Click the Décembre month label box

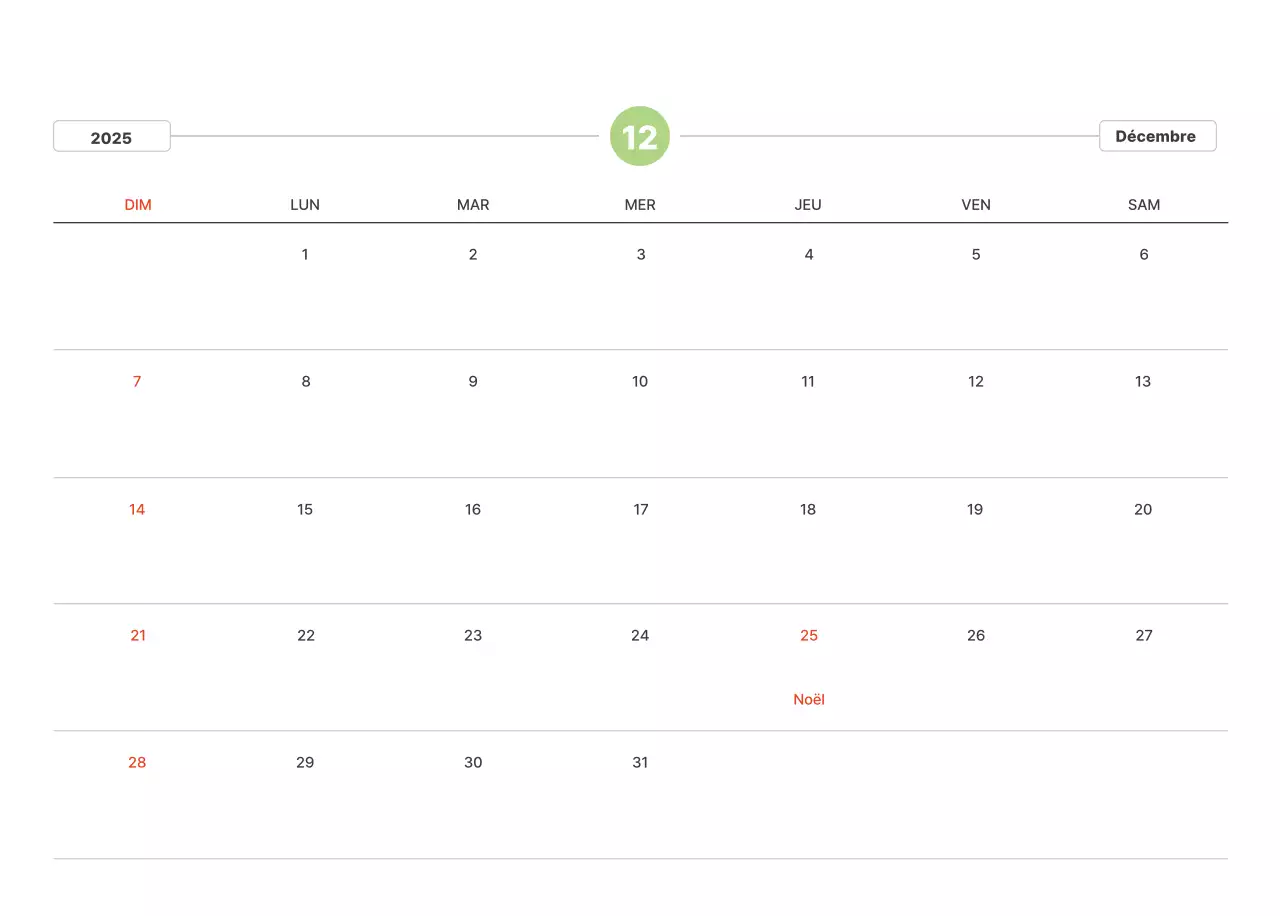click(x=1157, y=136)
